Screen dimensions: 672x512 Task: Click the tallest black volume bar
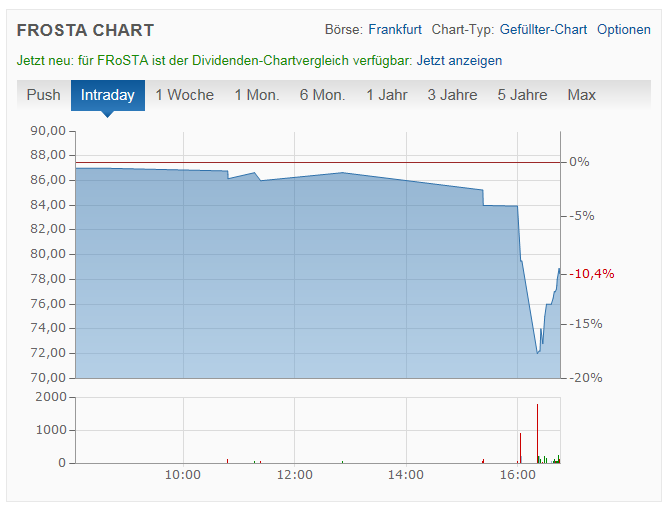(537, 432)
